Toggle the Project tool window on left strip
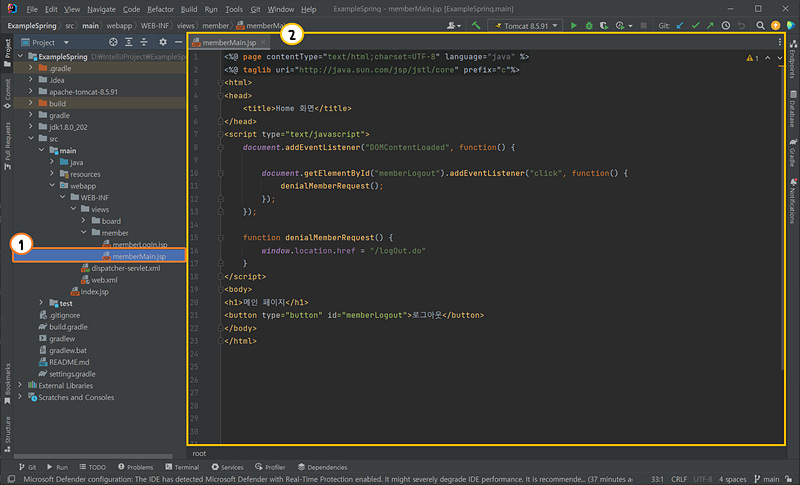The image size is (800, 485). click(x=7, y=53)
